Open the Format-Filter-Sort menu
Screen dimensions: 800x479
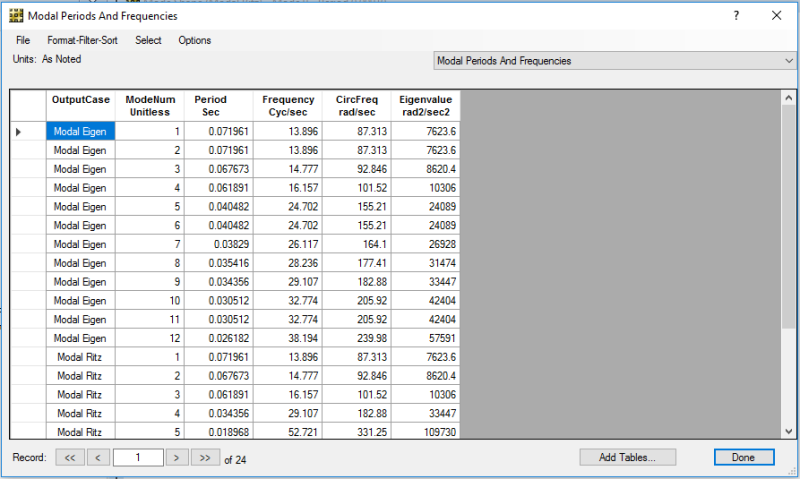pyautogui.click(x=83, y=40)
